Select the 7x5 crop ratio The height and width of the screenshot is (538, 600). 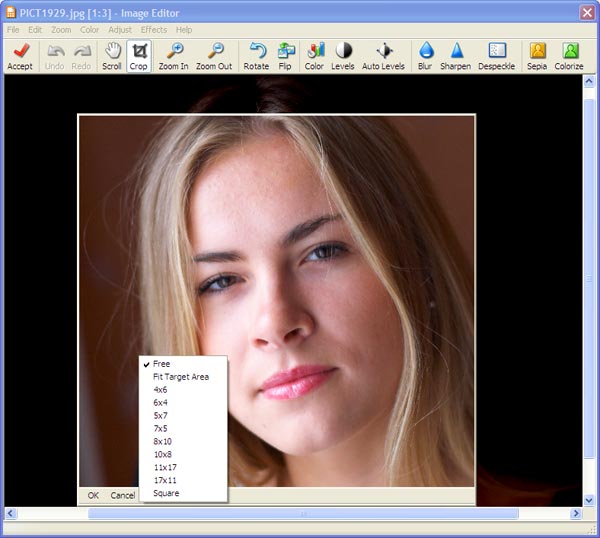(x=183, y=429)
